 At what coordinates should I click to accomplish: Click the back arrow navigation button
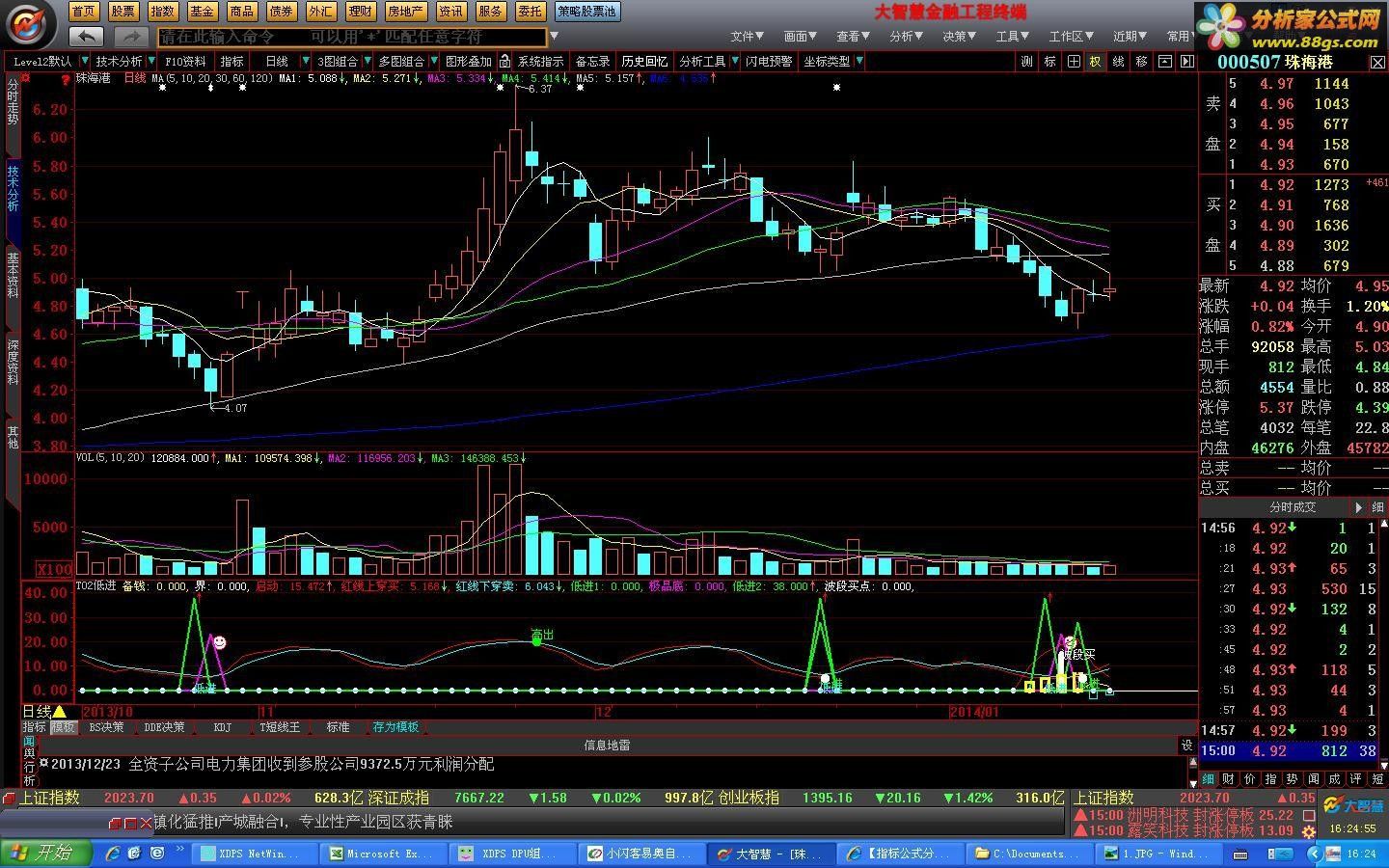coord(87,37)
